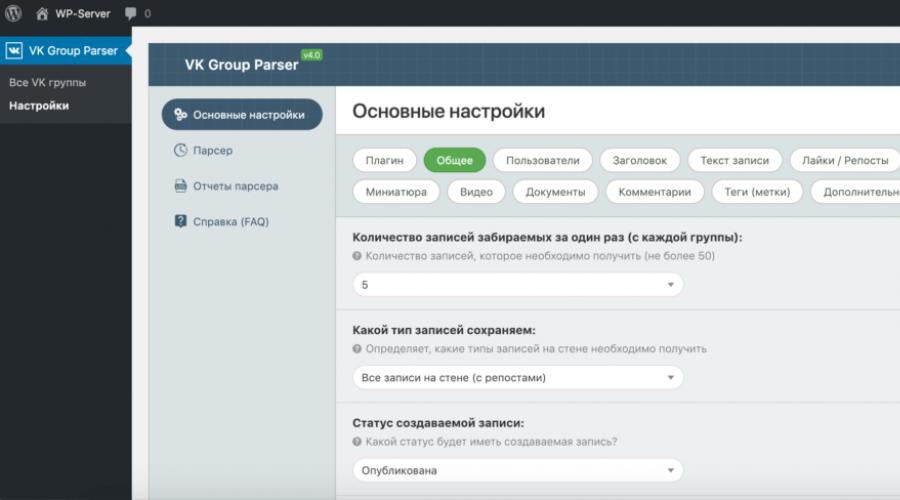900x500 pixels.
Task: Expand the 'Все записи на стене' dropdown
Action: 517,377
